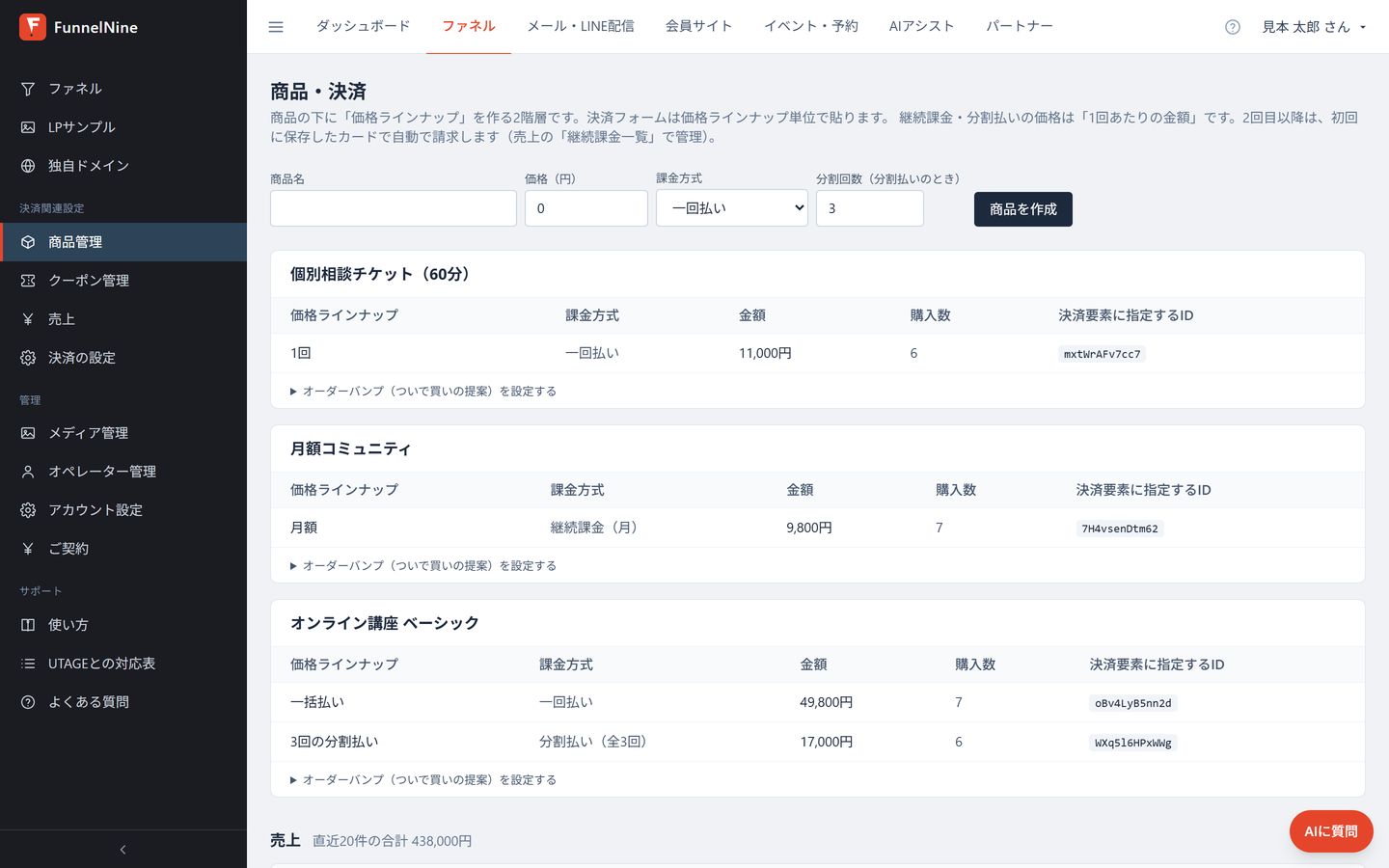Viewport: 1389px width, 868px height.
Task: Click 直近20件の合計 438,000円 text
Action: pyautogui.click(x=393, y=841)
